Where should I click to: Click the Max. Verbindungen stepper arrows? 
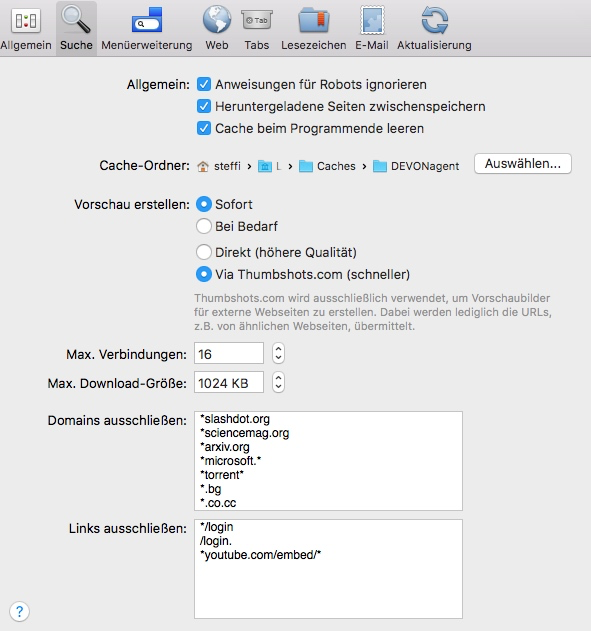[278, 353]
